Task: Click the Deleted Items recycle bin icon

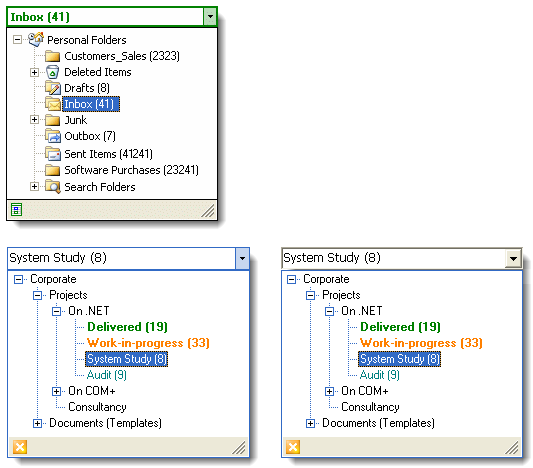Action: 52,72
